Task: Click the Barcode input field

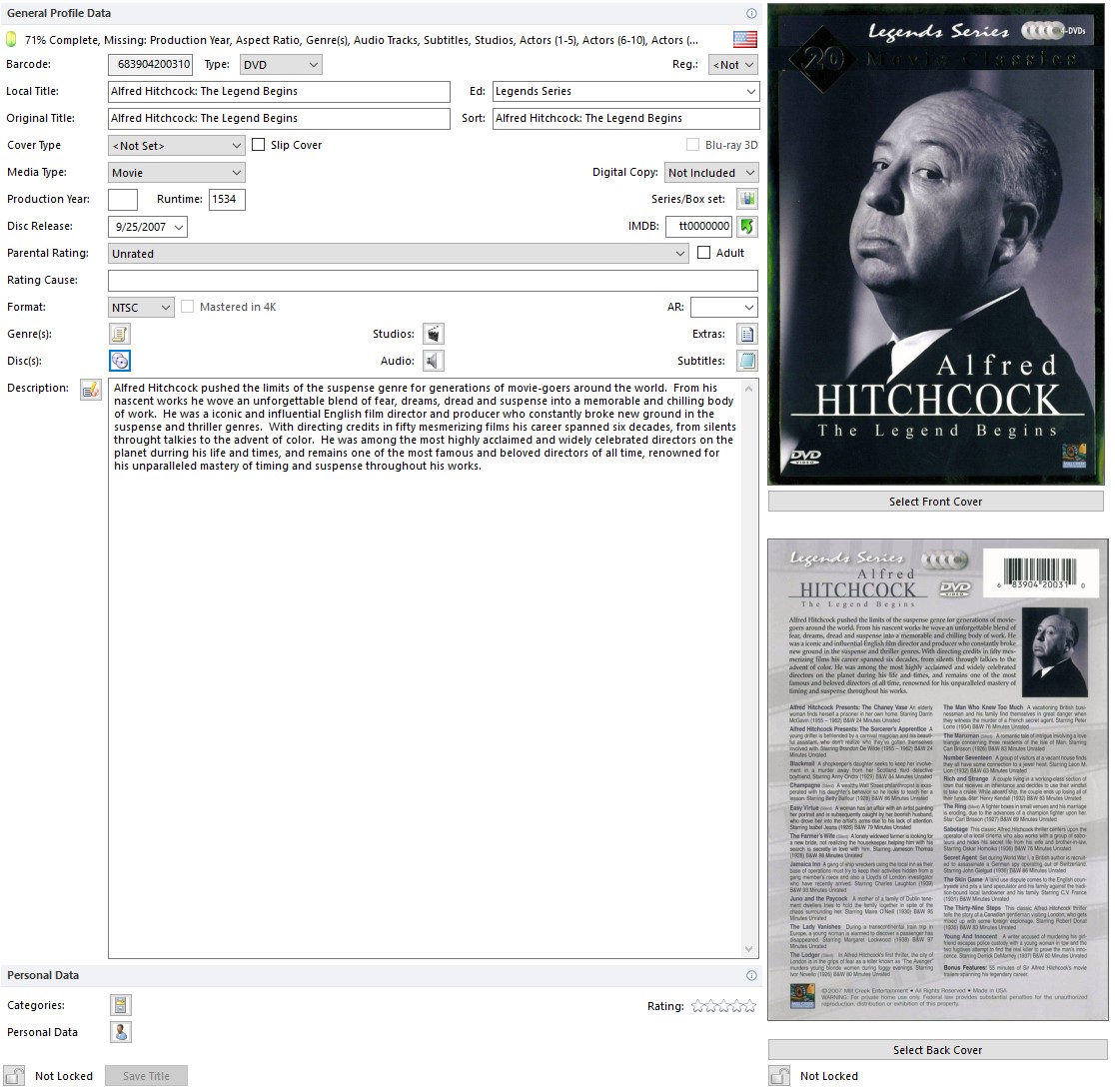Action: [x=151, y=65]
